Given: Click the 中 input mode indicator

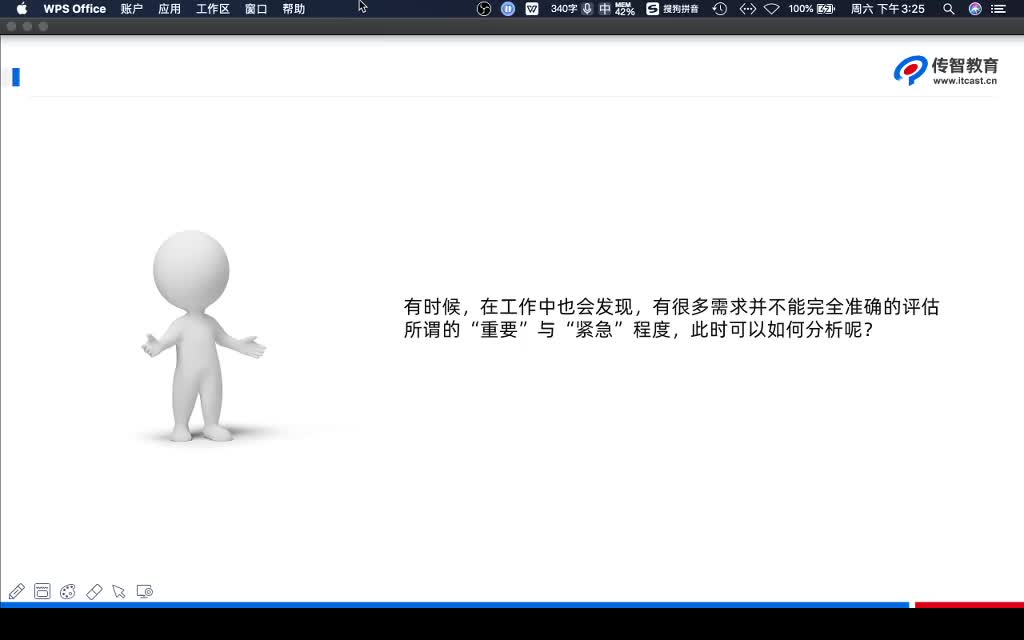Looking at the screenshot, I should 605,8.
